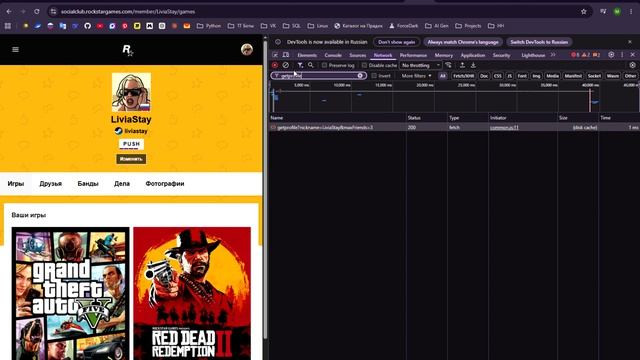Open the Projects bookmarks folder

point(468,26)
